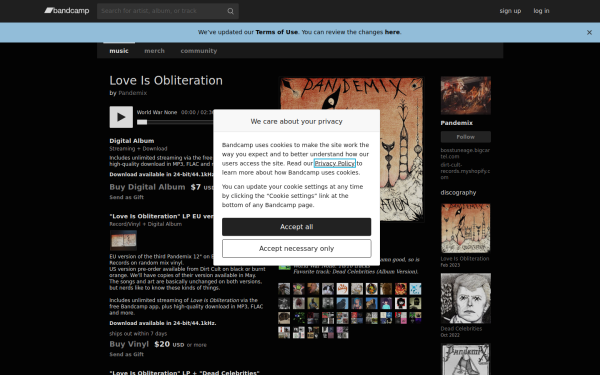Click Accept necessary only

tap(296, 249)
